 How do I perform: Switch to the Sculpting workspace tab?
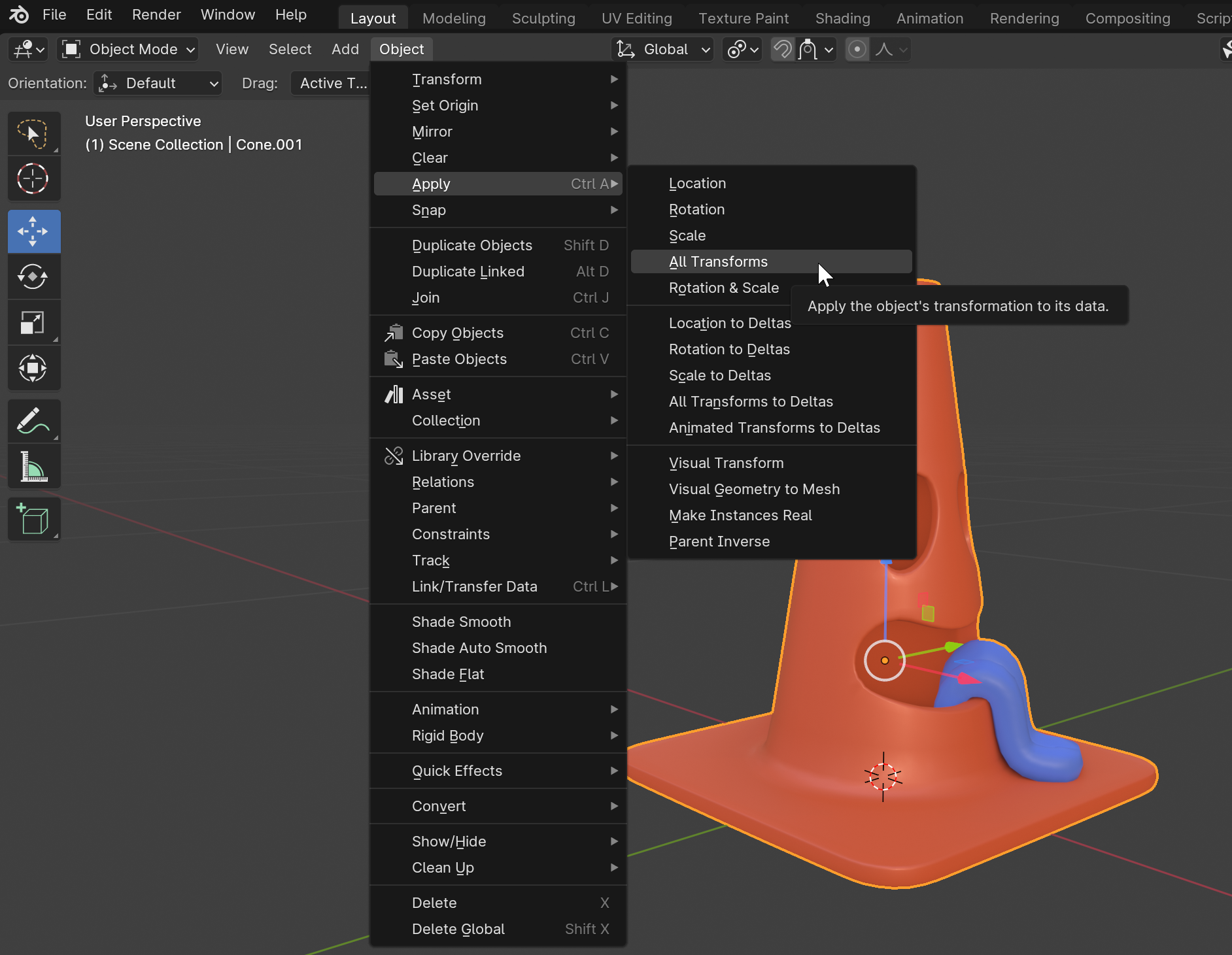click(543, 18)
